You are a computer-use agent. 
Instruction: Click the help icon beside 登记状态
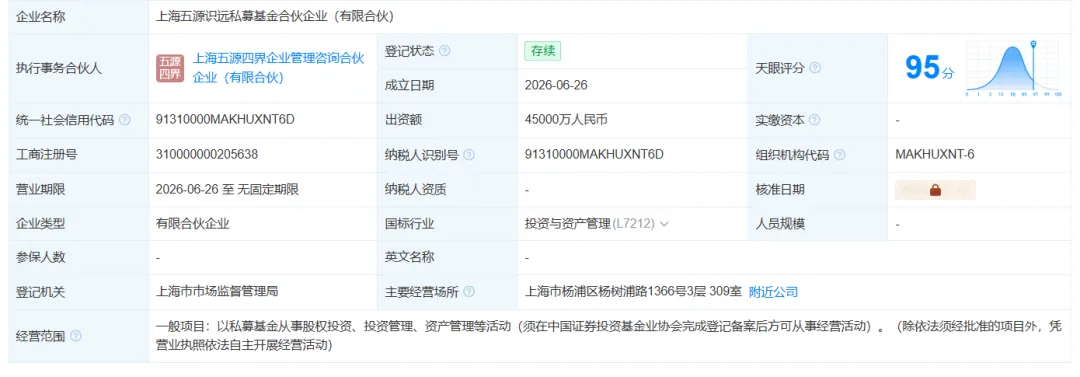coord(445,51)
